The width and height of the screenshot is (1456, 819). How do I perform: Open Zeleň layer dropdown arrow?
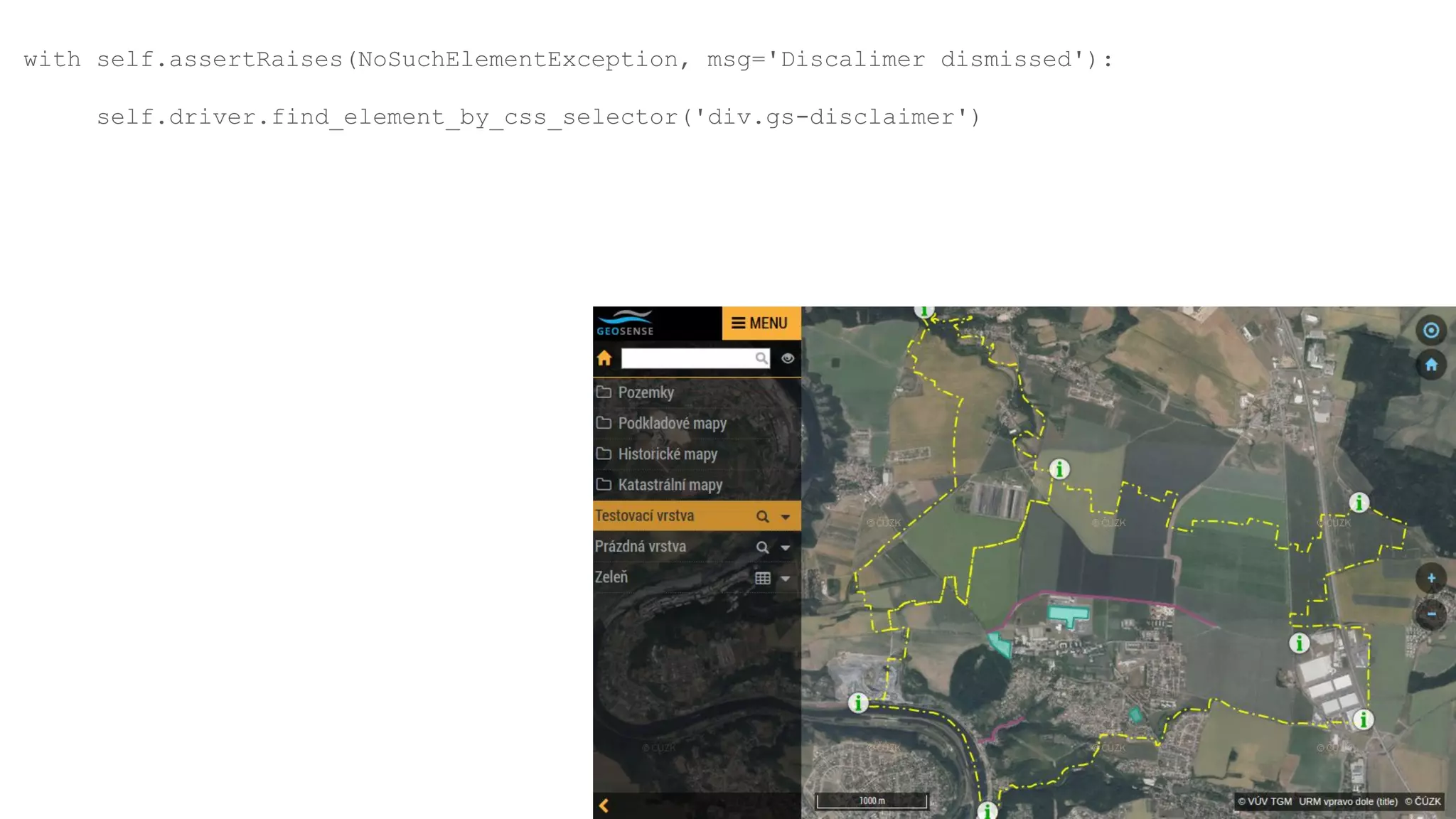coord(786,579)
